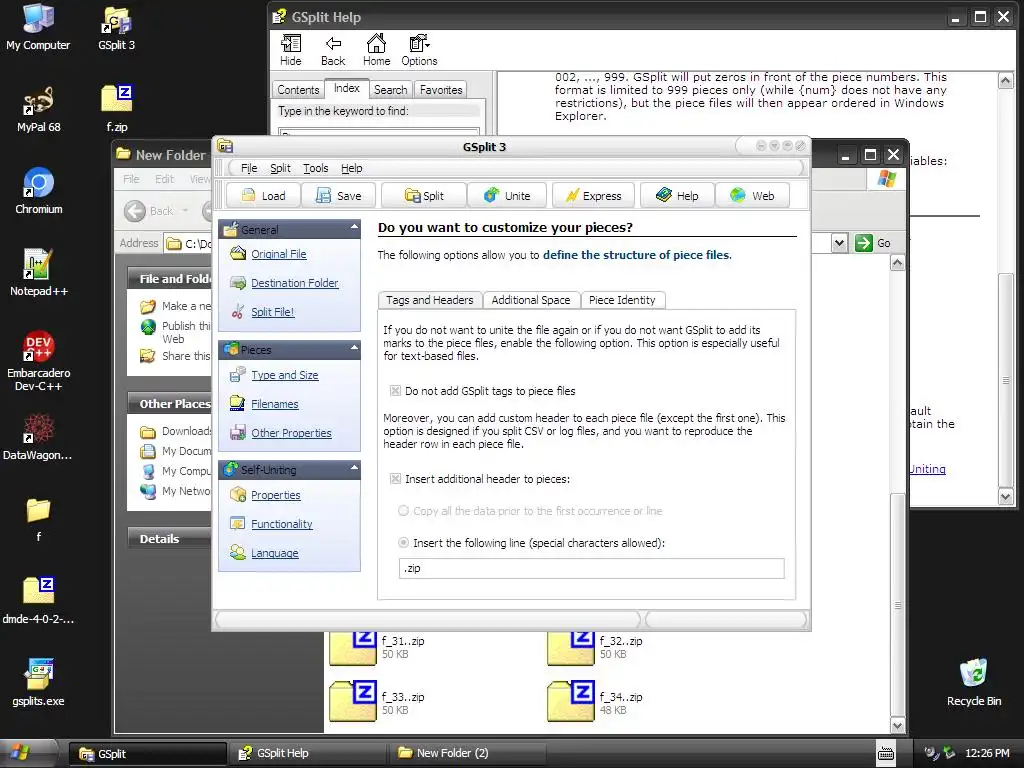Image resolution: width=1024 pixels, height=768 pixels.
Task: Collapse the General sidebar section
Action: (x=354, y=228)
